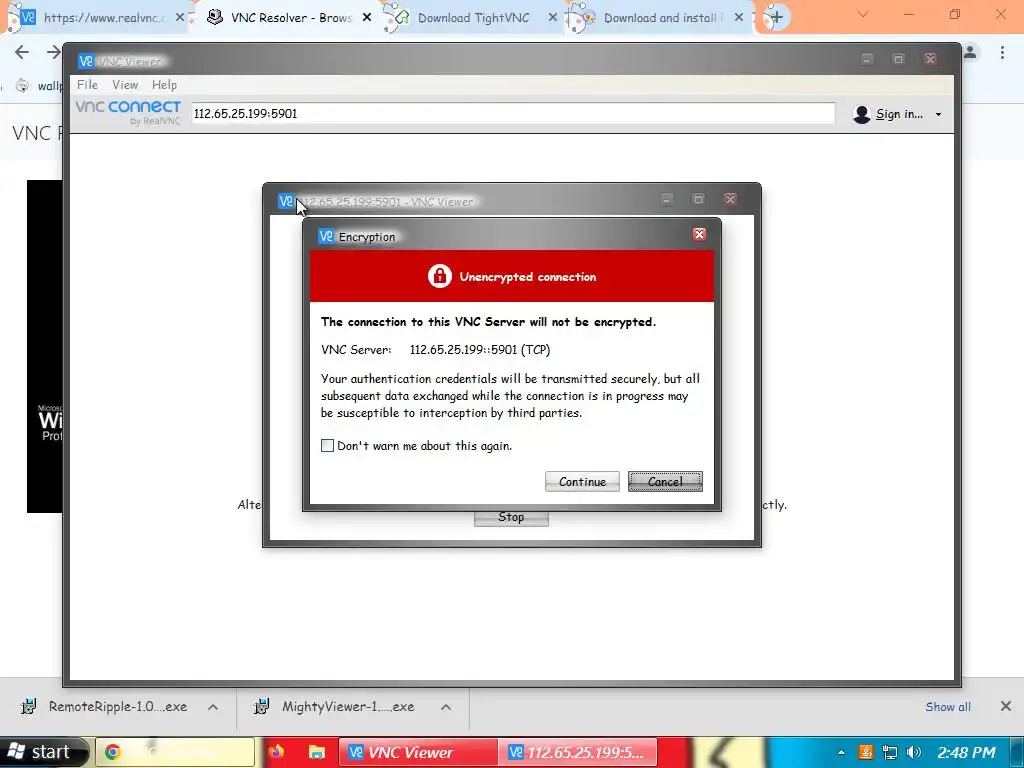The height and width of the screenshot is (768, 1024).
Task: Expand options for the MightyViewer download
Action: tap(446, 707)
